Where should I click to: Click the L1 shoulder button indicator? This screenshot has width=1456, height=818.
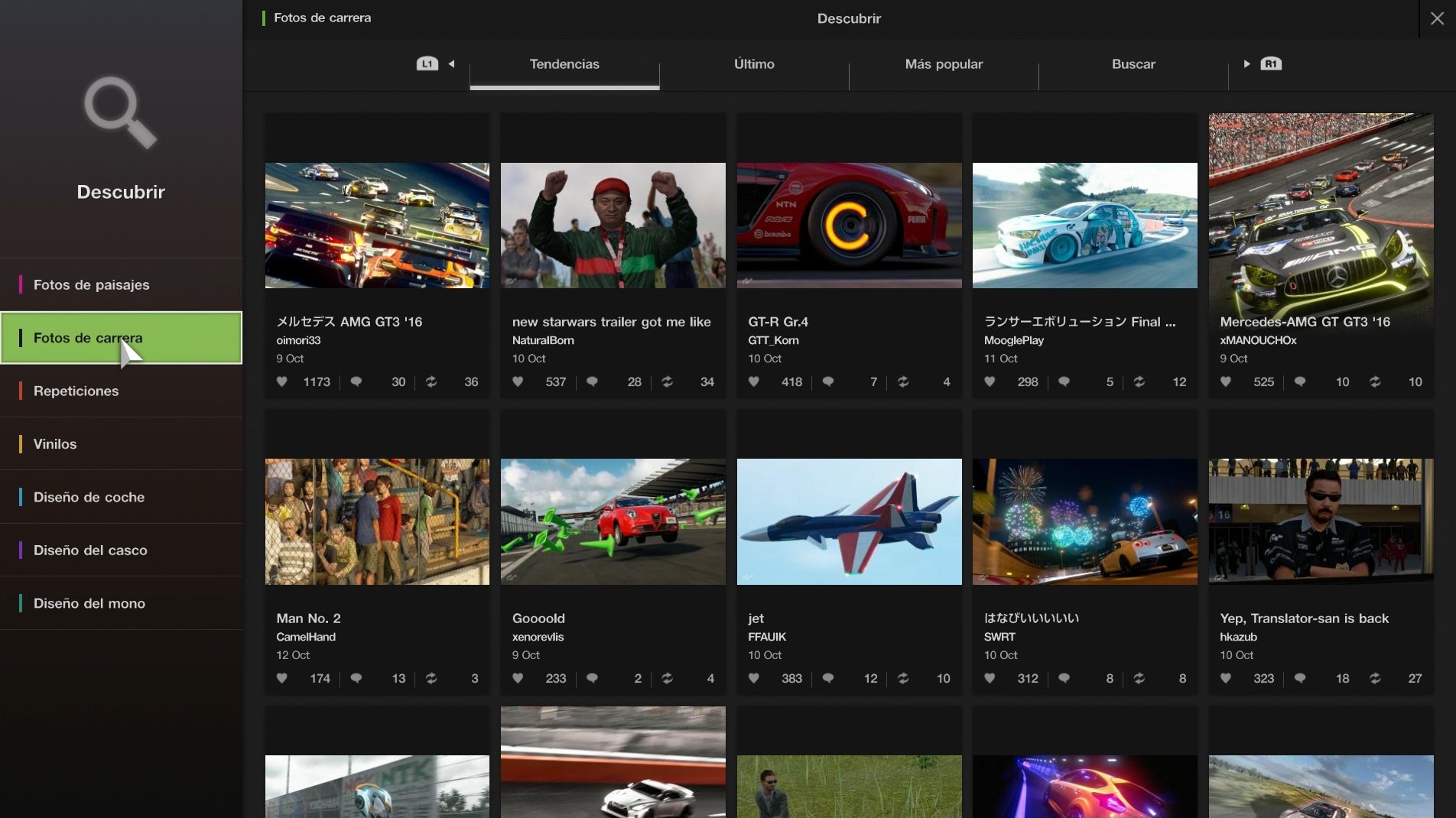point(427,64)
